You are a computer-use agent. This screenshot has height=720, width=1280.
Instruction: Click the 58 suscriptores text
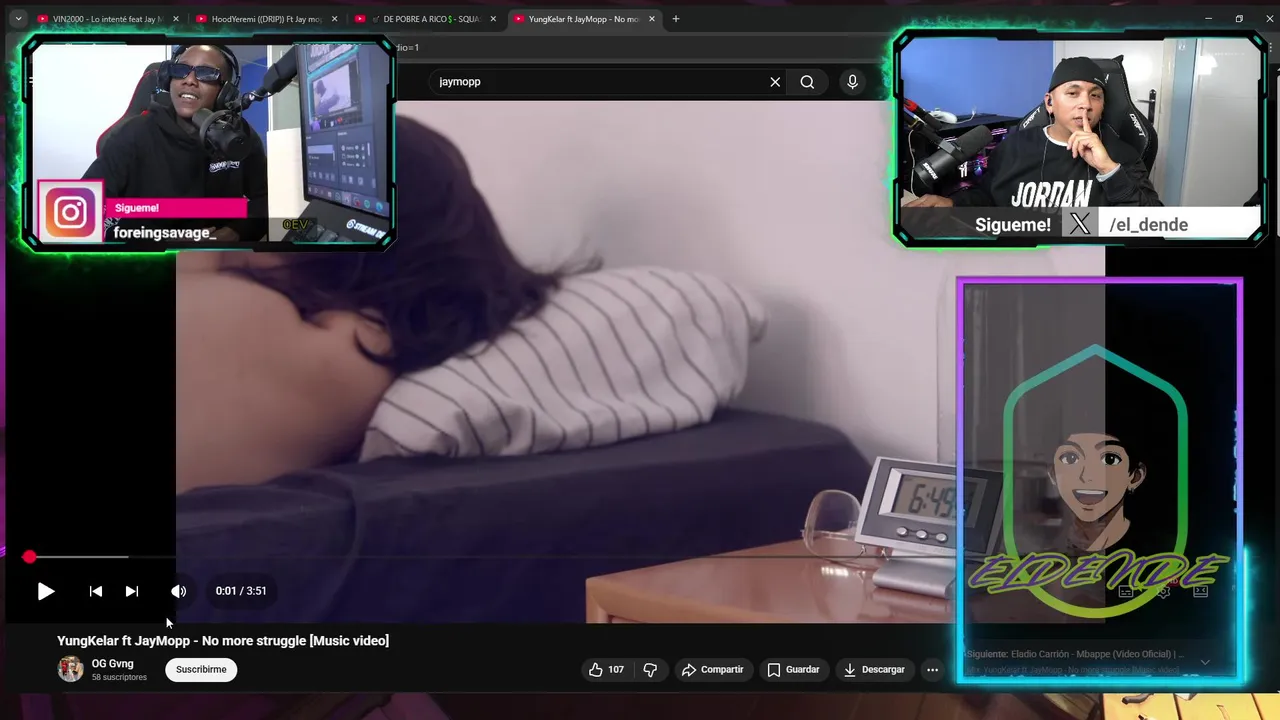coord(119,677)
